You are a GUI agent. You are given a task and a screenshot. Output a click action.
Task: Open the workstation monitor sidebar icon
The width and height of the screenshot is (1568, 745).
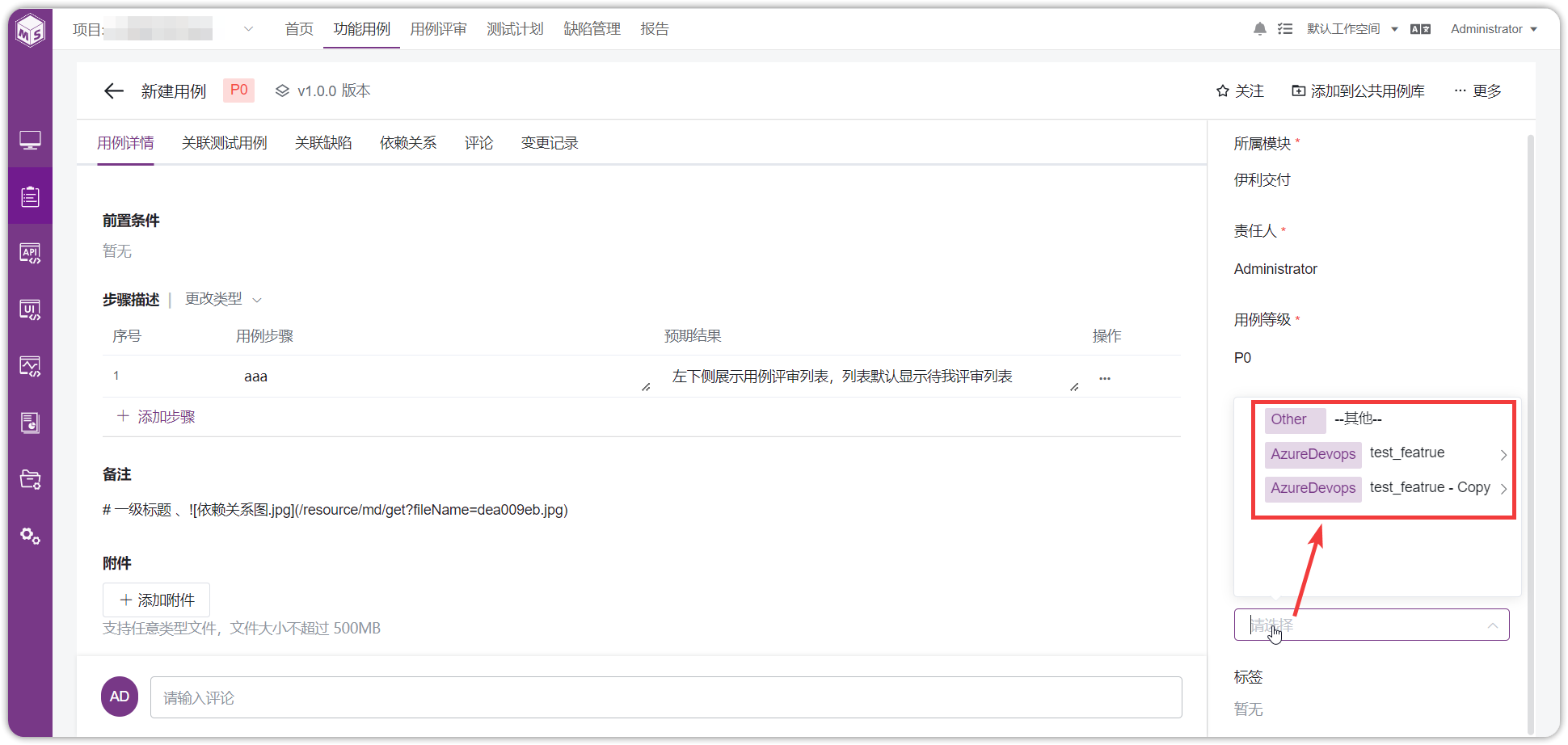(30, 141)
